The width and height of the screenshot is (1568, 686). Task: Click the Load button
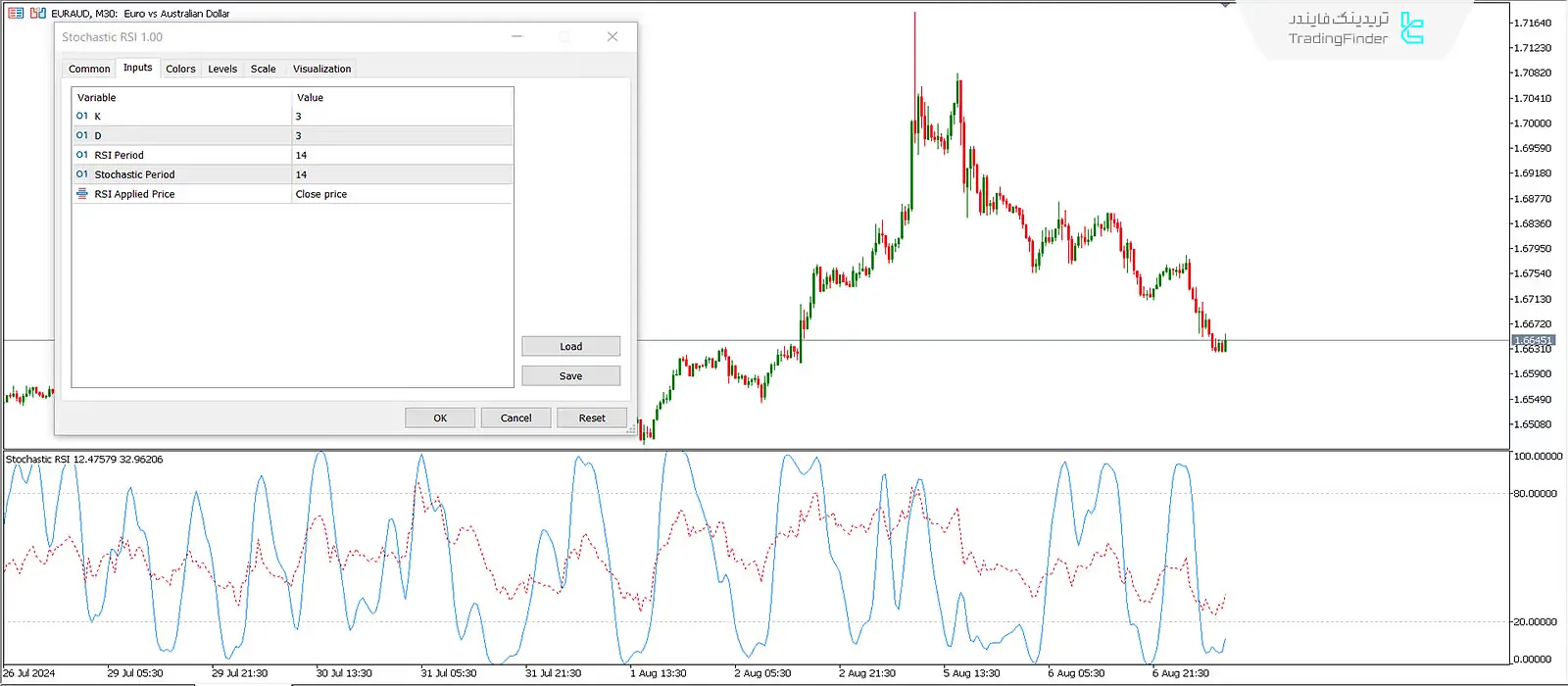(x=570, y=346)
